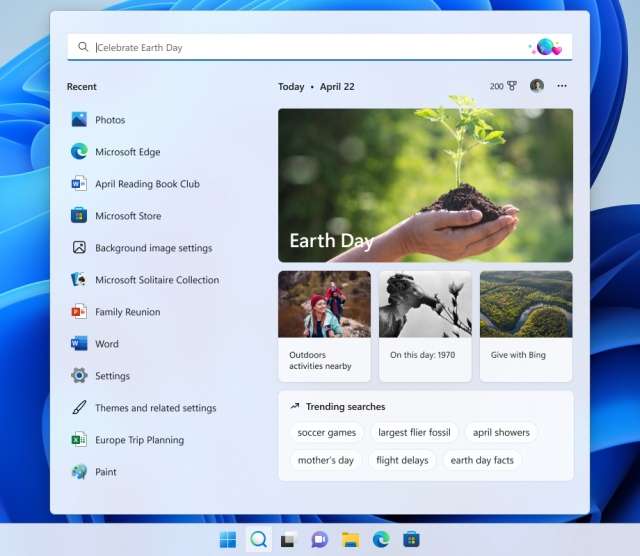
Task: Click the search input field
Action: point(320,47)
